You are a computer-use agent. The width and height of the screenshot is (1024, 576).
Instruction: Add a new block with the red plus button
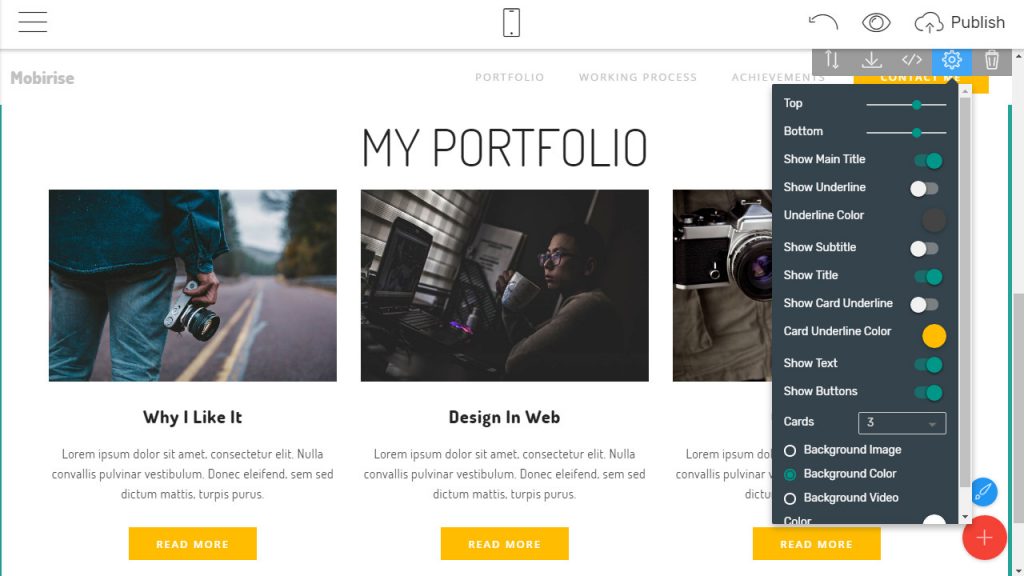click(x=984, y=538)
